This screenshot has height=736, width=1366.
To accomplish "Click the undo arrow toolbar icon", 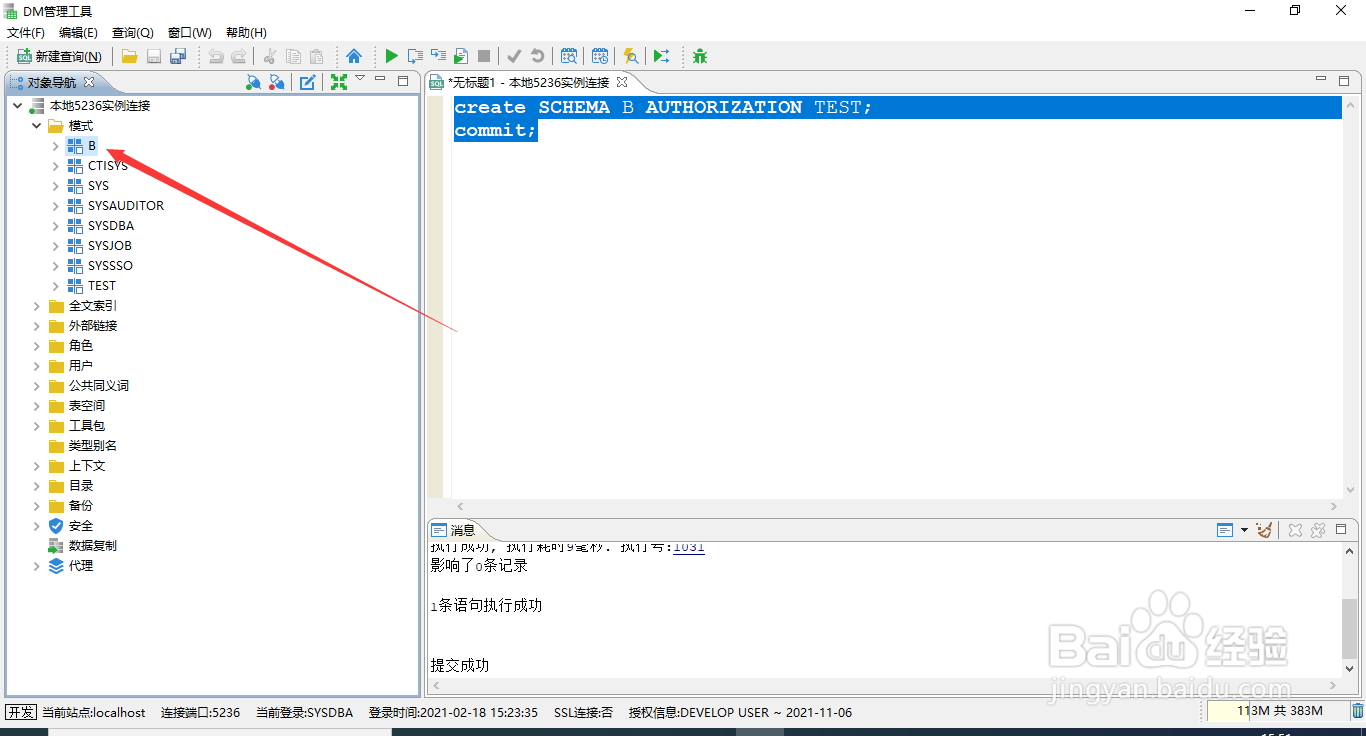I will pyautogui.click(x=216, y=57).
